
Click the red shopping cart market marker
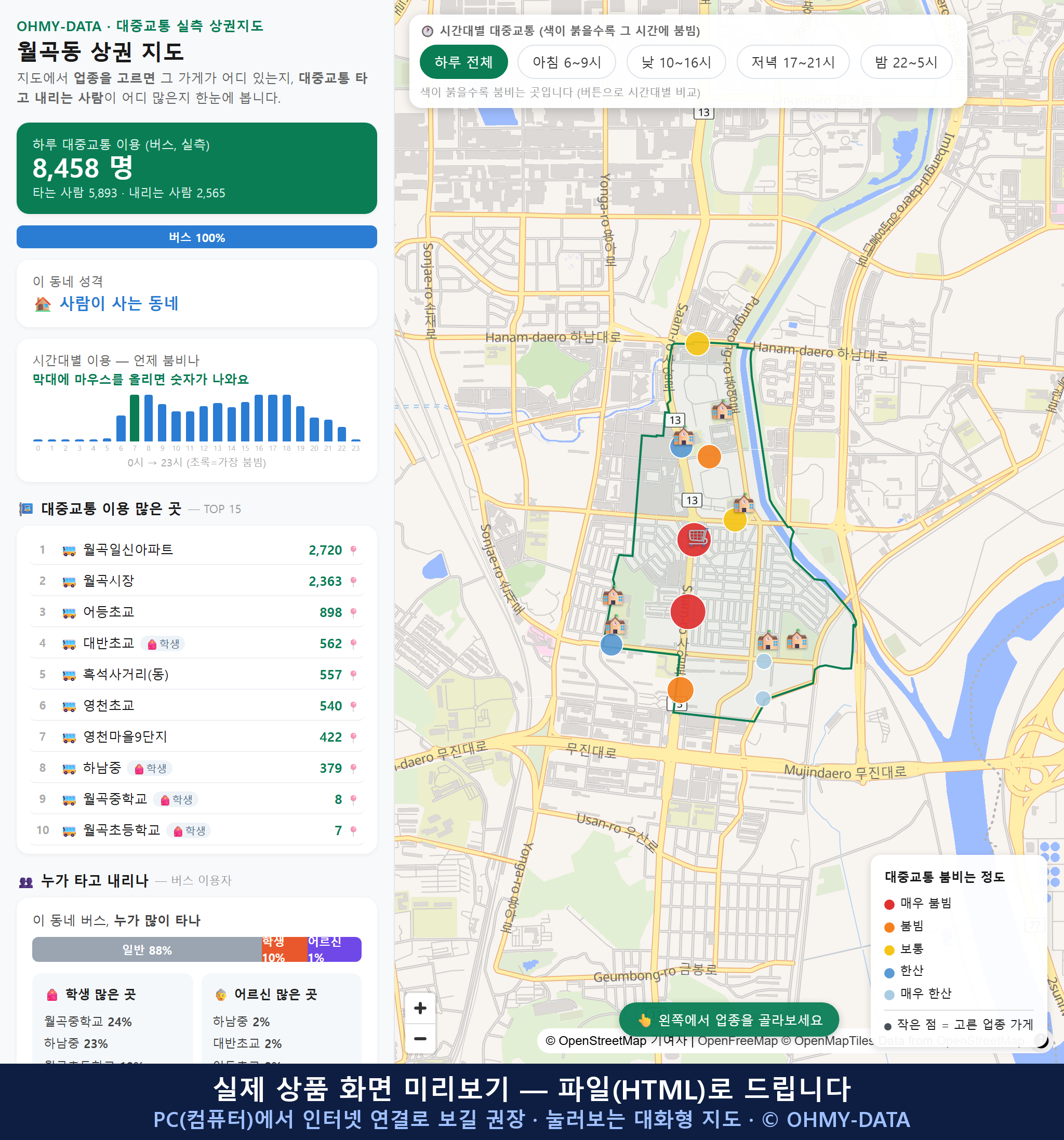(x=694, y=539)
